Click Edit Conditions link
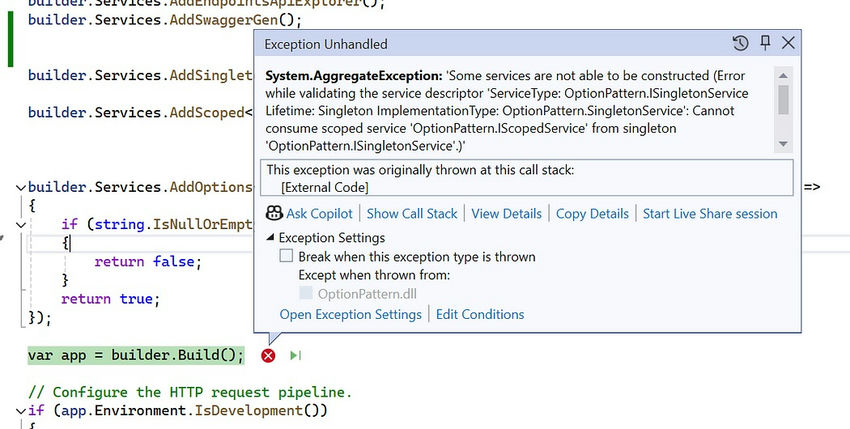 [480, 315]
